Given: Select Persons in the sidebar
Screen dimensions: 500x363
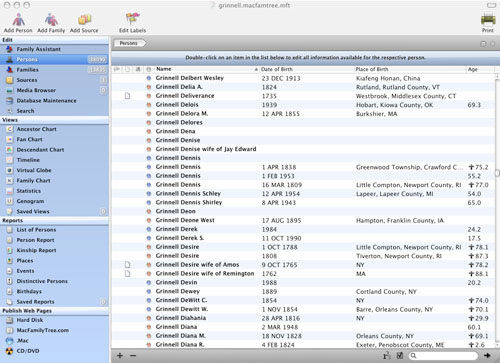Looking at the screenshot, I should click(x=54, y=59).
